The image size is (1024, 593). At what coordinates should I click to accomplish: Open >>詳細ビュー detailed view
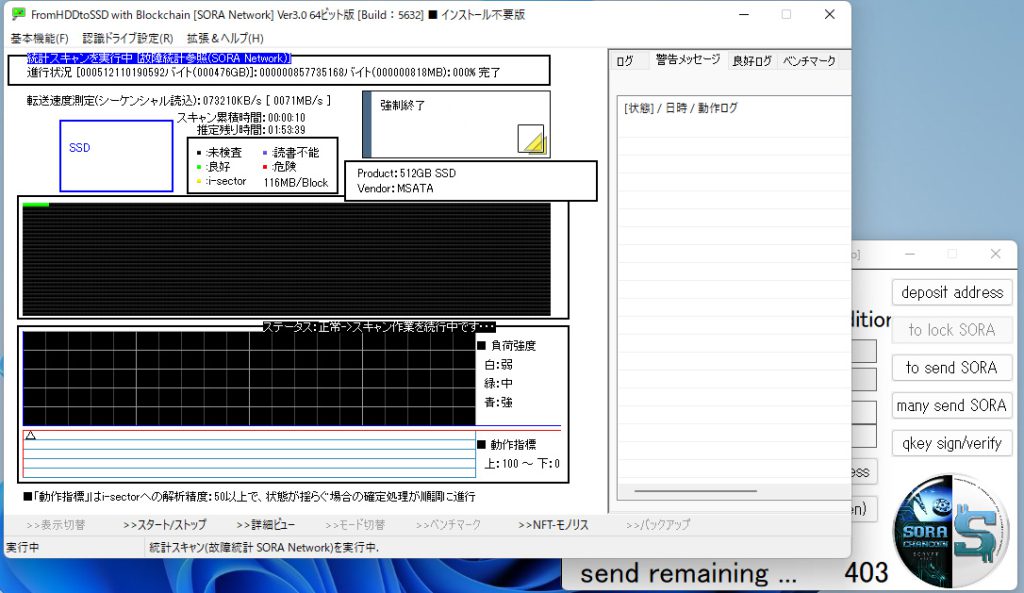coord(266,524)
